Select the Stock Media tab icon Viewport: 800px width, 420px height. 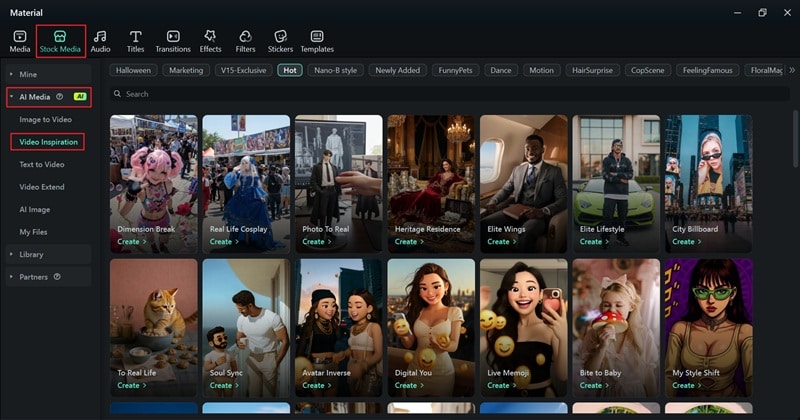pyautogui.click(x=60, y=36)
